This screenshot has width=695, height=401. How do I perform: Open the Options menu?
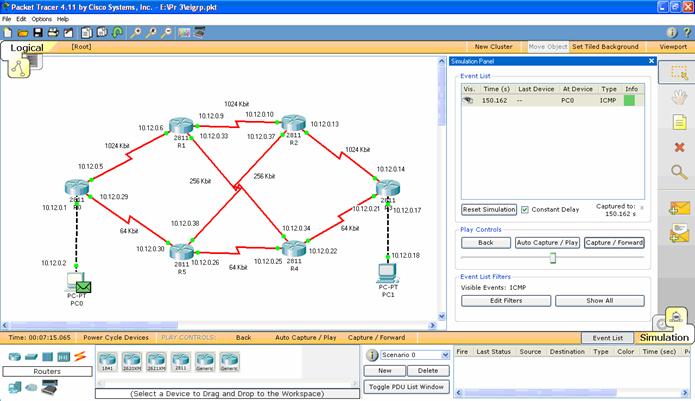tap(41, 19)
